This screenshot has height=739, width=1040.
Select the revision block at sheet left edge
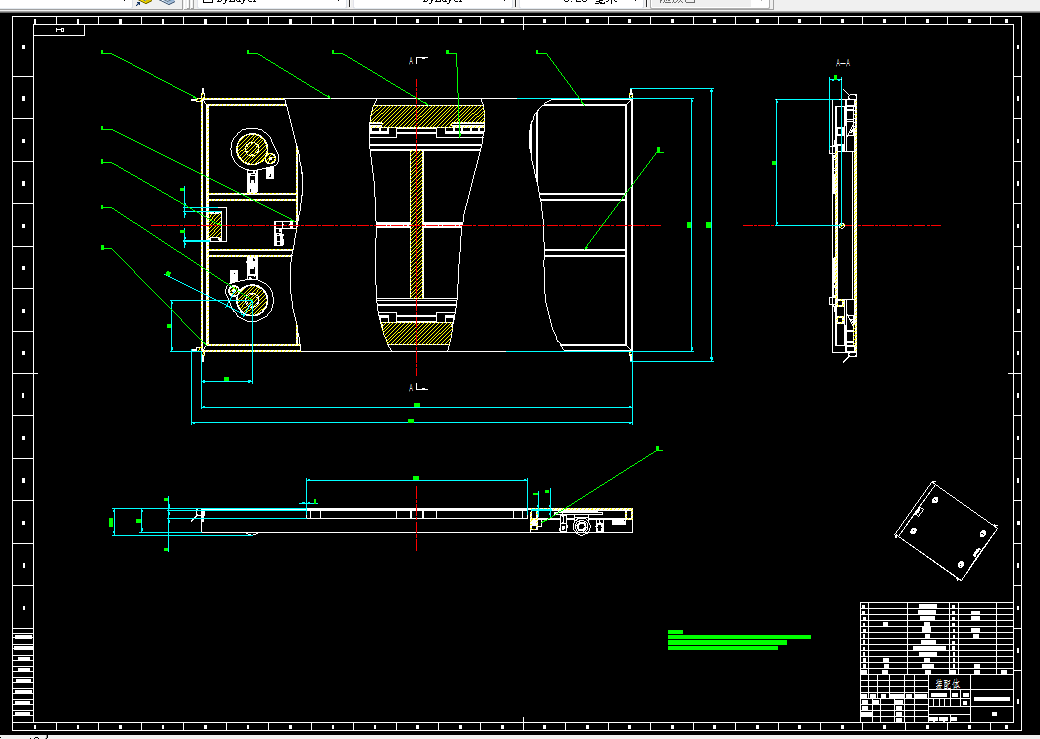pos(23,674)
